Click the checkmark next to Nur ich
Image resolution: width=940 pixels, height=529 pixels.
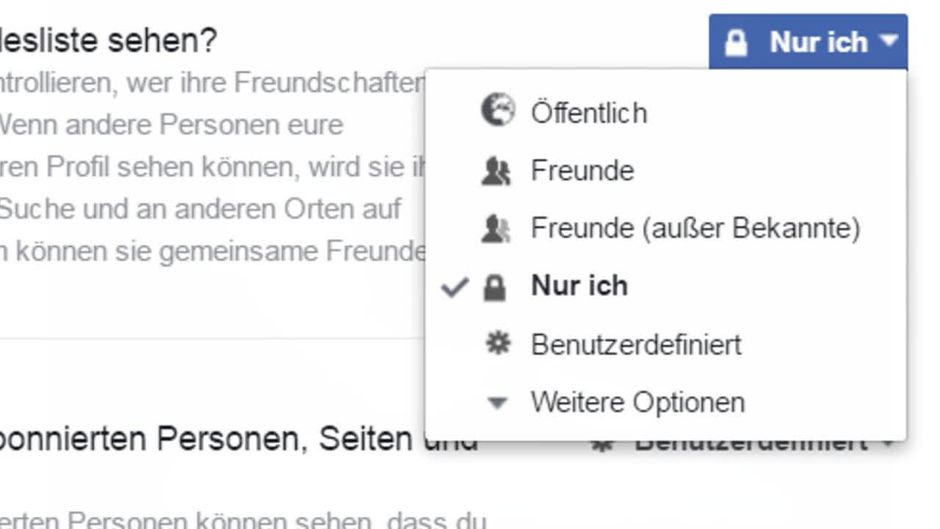pos(455,287)
